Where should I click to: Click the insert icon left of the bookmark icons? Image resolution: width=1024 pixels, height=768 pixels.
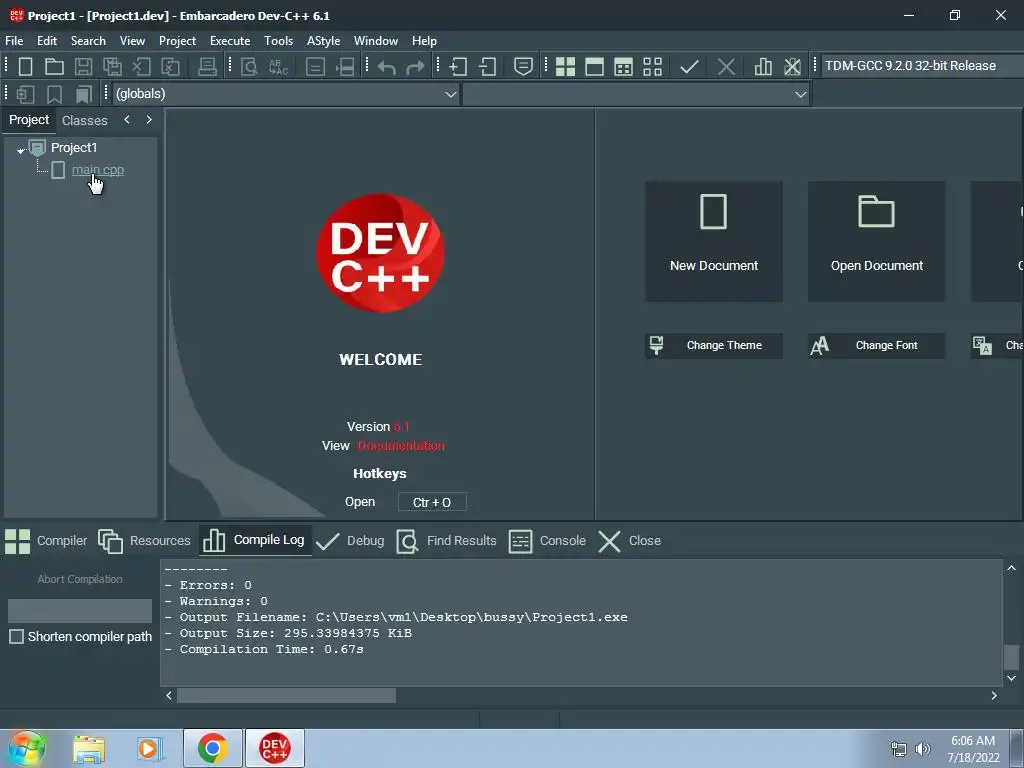click(x=25, y=95)
